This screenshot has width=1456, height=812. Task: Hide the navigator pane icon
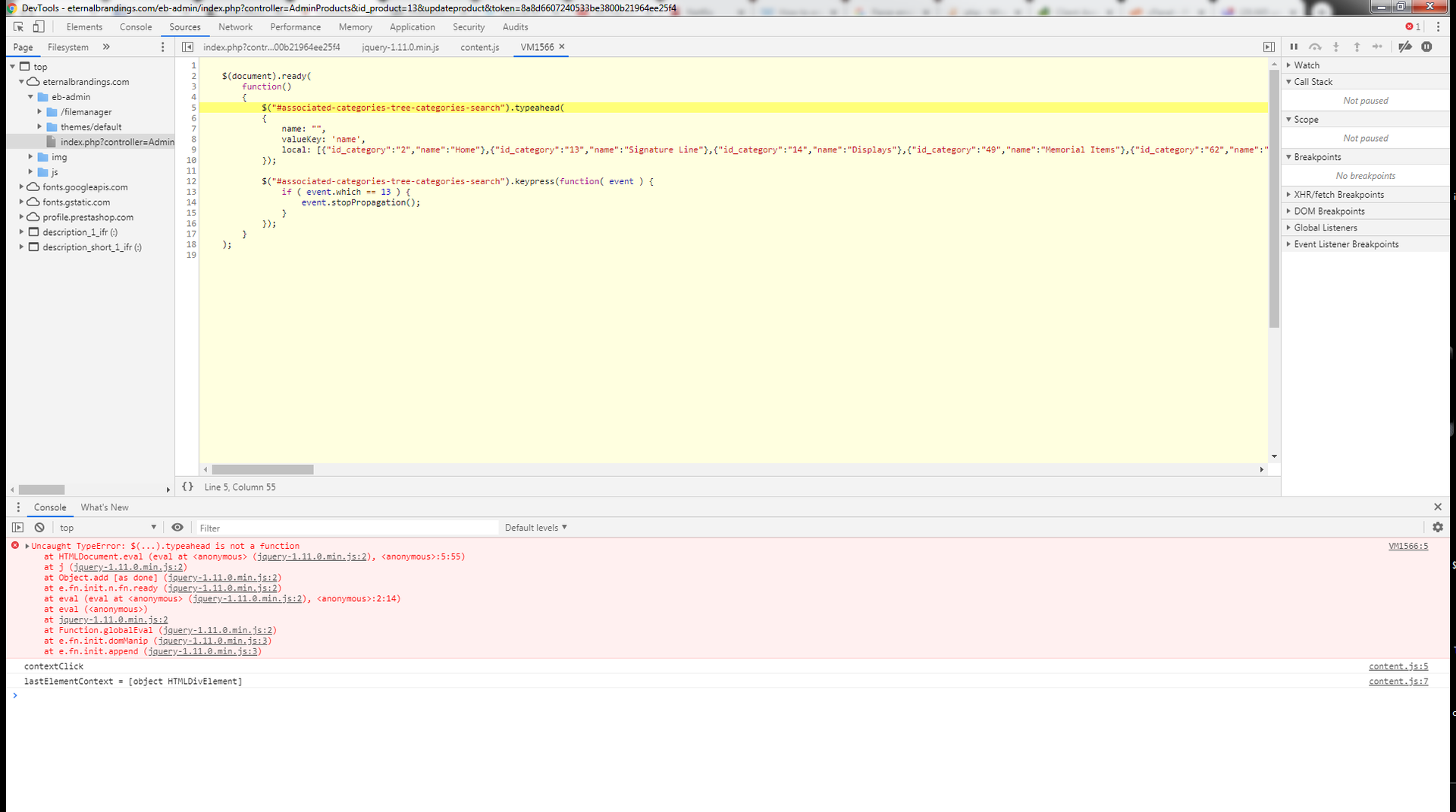pyautogui.click(x=187, y=47)
